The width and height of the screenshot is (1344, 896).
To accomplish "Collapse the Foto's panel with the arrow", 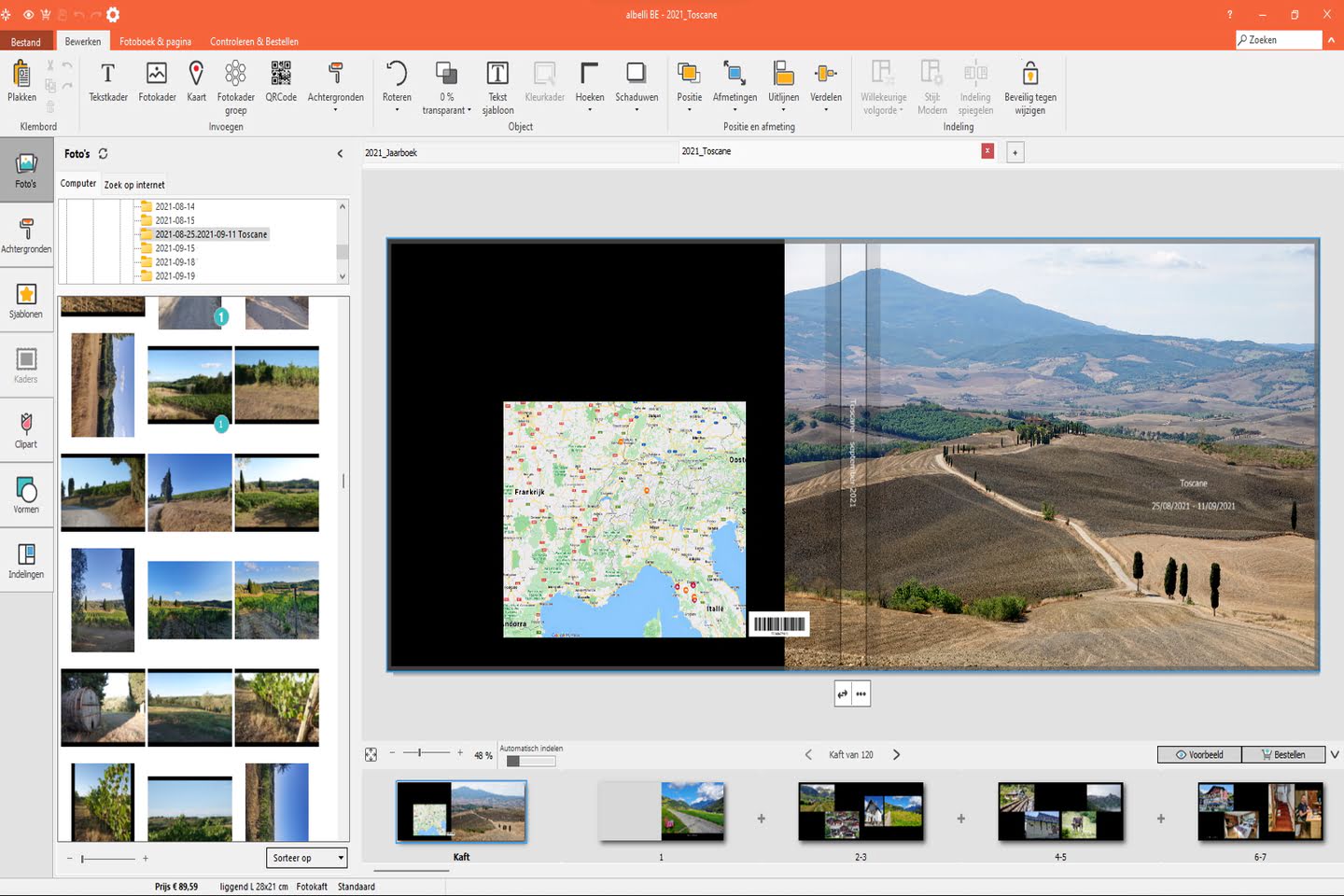I will [340, 153].
